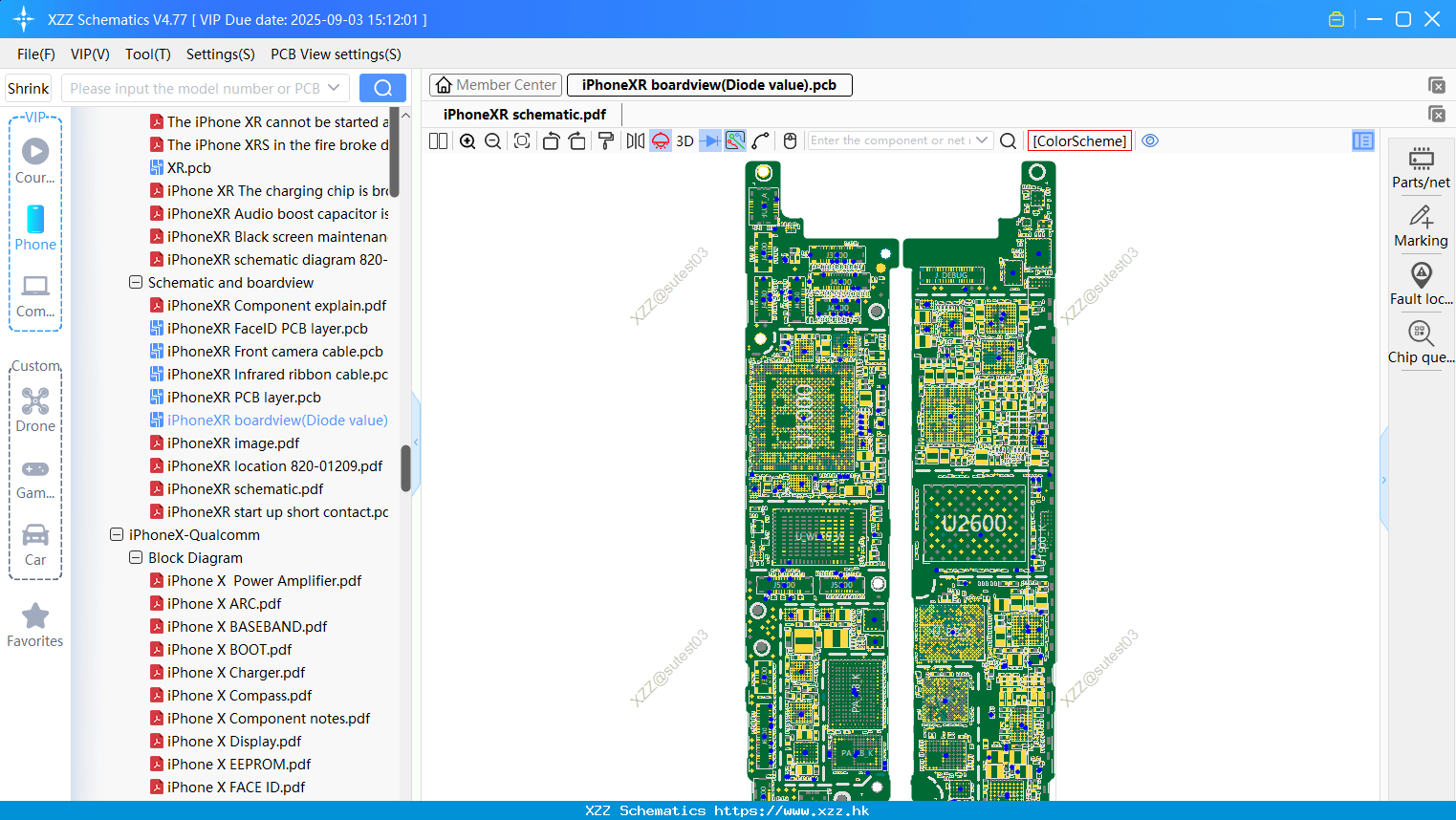The height and width of the screenshot is (820, 1456).
Task: Switch to iPhoneXR boardview(Diode value).pcb tab
Action: 709,85
